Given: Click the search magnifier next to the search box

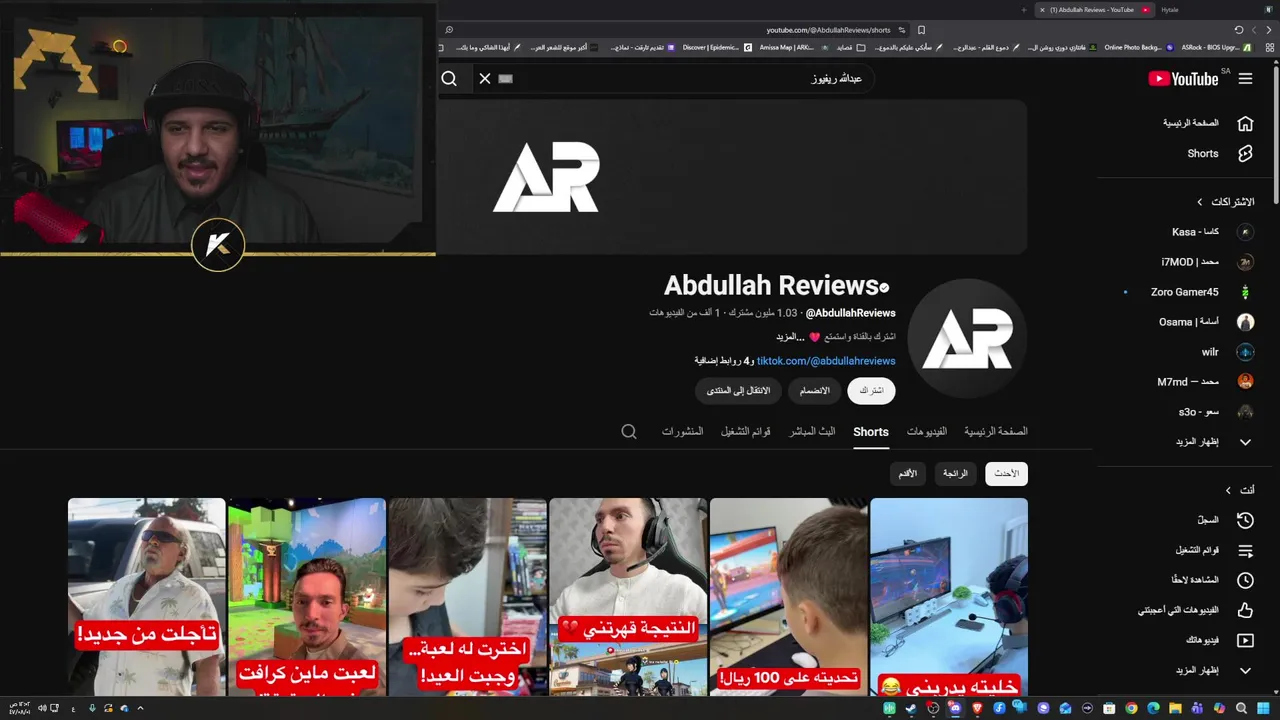Looking at the screenshot, I should click(x=449, y=79).
